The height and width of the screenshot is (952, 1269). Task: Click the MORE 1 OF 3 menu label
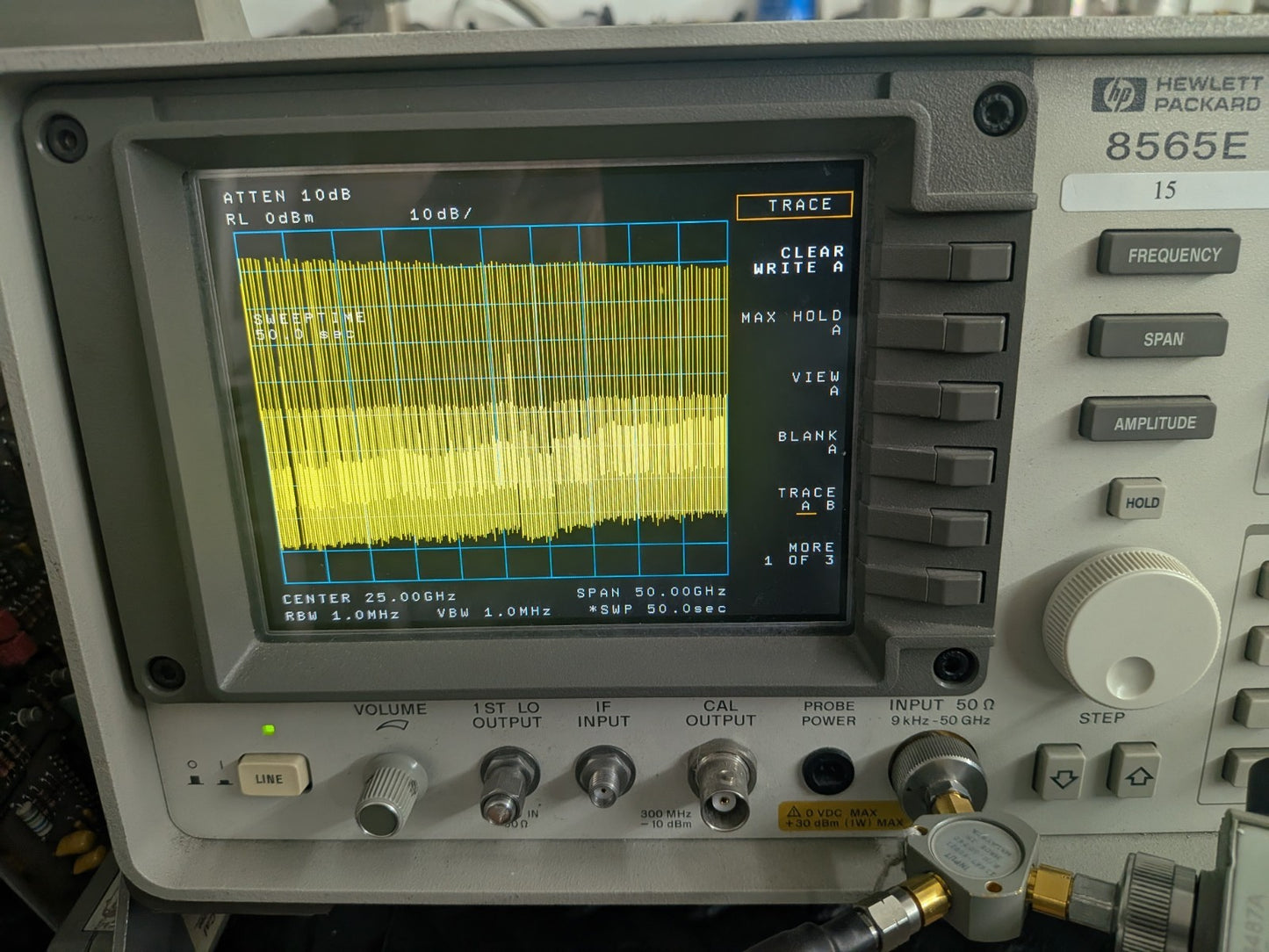pyautogui.click(x=799, y=553)
